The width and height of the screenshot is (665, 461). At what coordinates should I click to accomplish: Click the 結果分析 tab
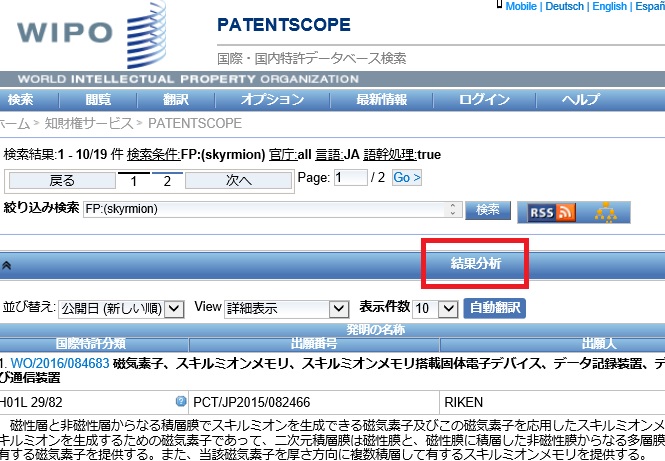pos(475,263)
